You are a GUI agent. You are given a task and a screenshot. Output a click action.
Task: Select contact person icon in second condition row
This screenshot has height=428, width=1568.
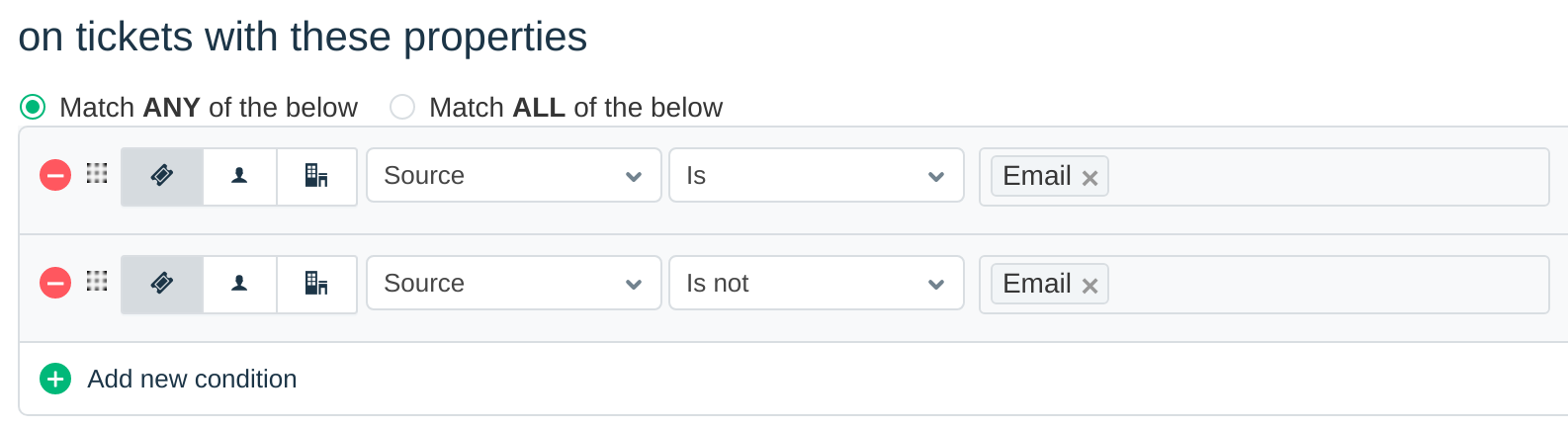click(x=239, y=284)
